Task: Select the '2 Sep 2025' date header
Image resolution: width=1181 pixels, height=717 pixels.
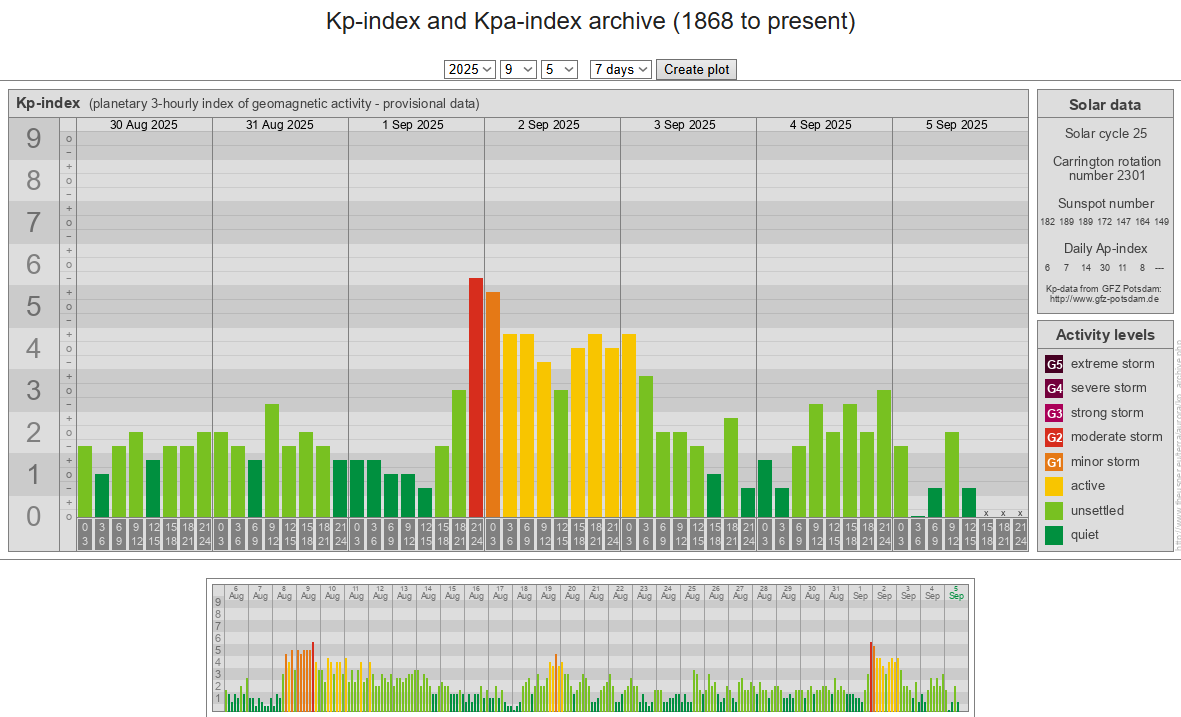Action: coord(548,125)
